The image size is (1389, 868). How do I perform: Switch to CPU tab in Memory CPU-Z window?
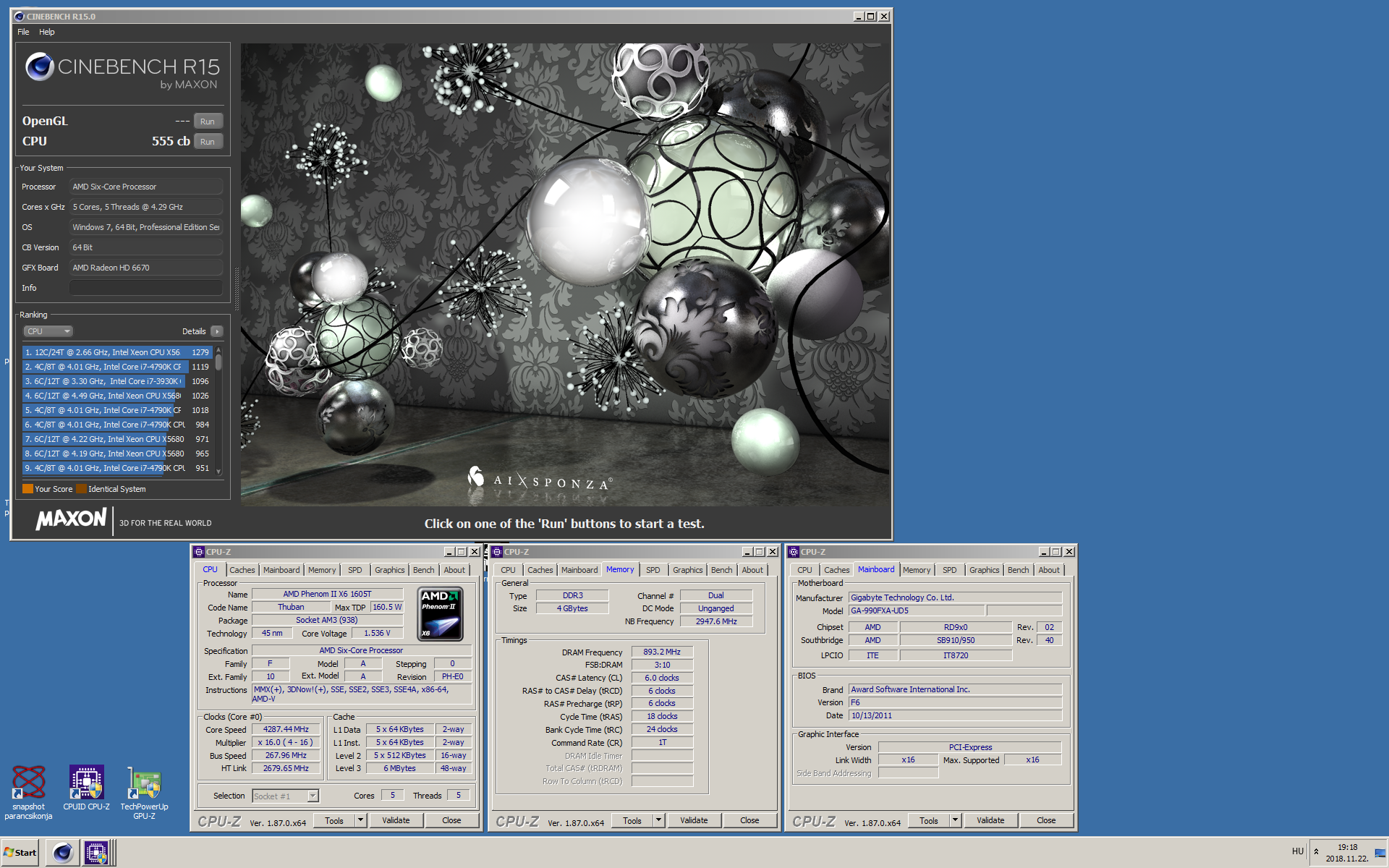click(508, 570)
